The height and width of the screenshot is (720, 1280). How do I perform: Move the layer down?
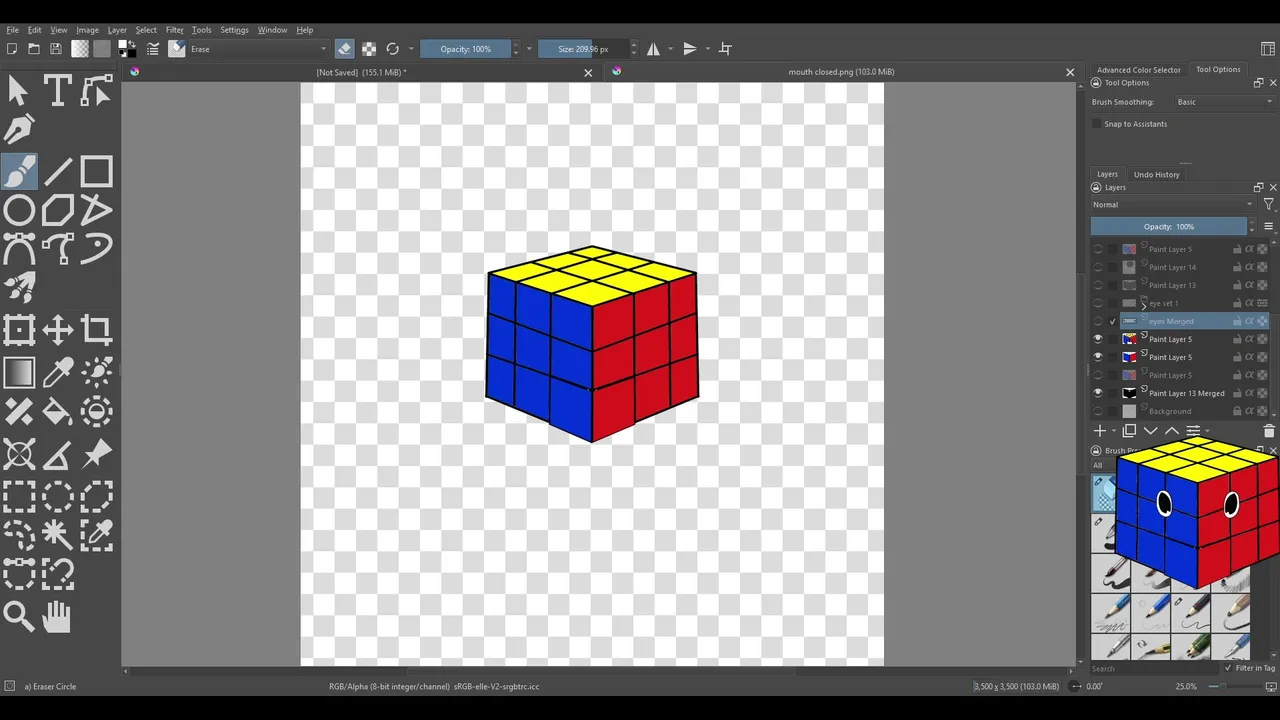coord(1151,431)
